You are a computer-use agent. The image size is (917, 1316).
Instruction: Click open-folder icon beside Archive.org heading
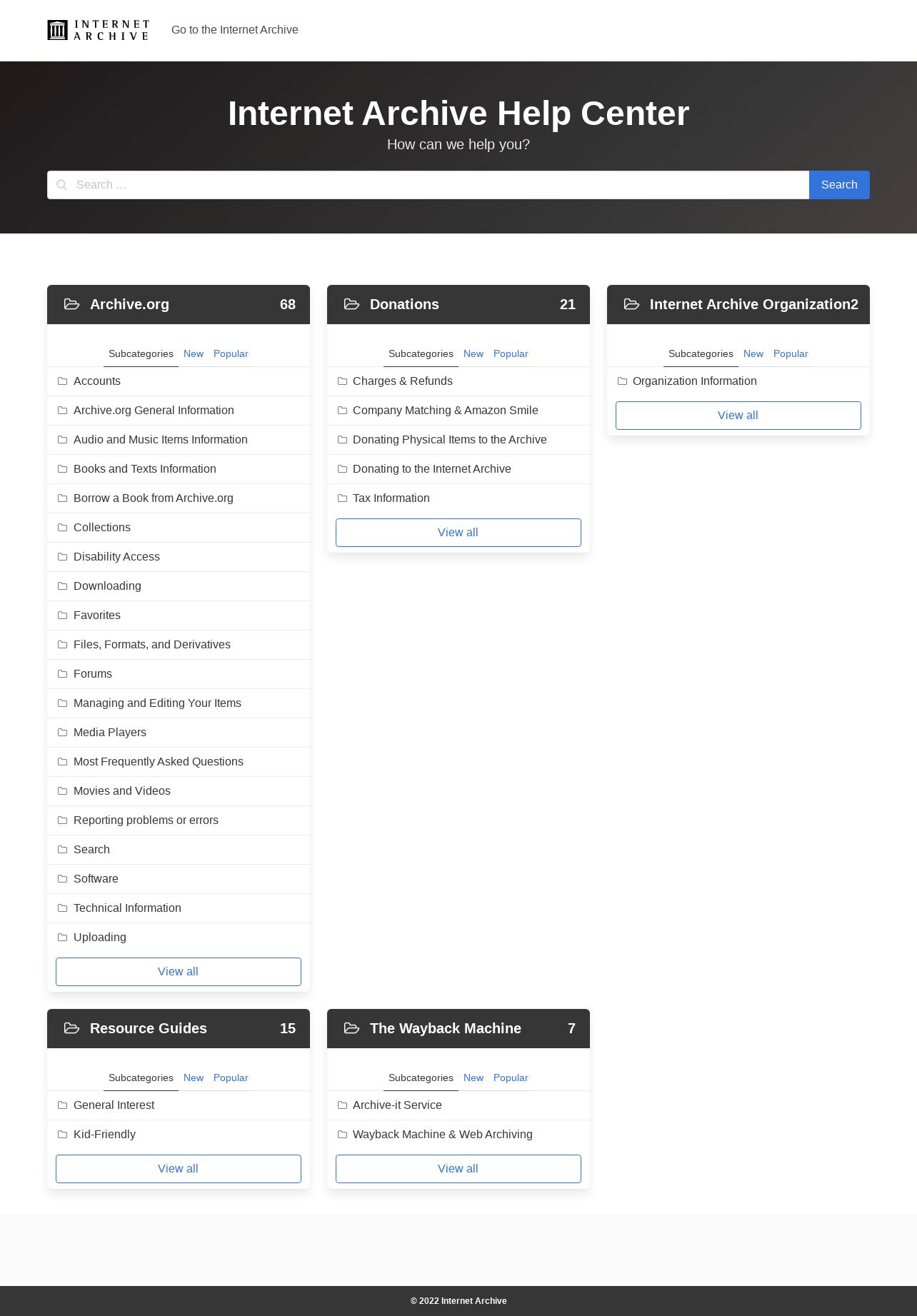click(x=71, y=304)
